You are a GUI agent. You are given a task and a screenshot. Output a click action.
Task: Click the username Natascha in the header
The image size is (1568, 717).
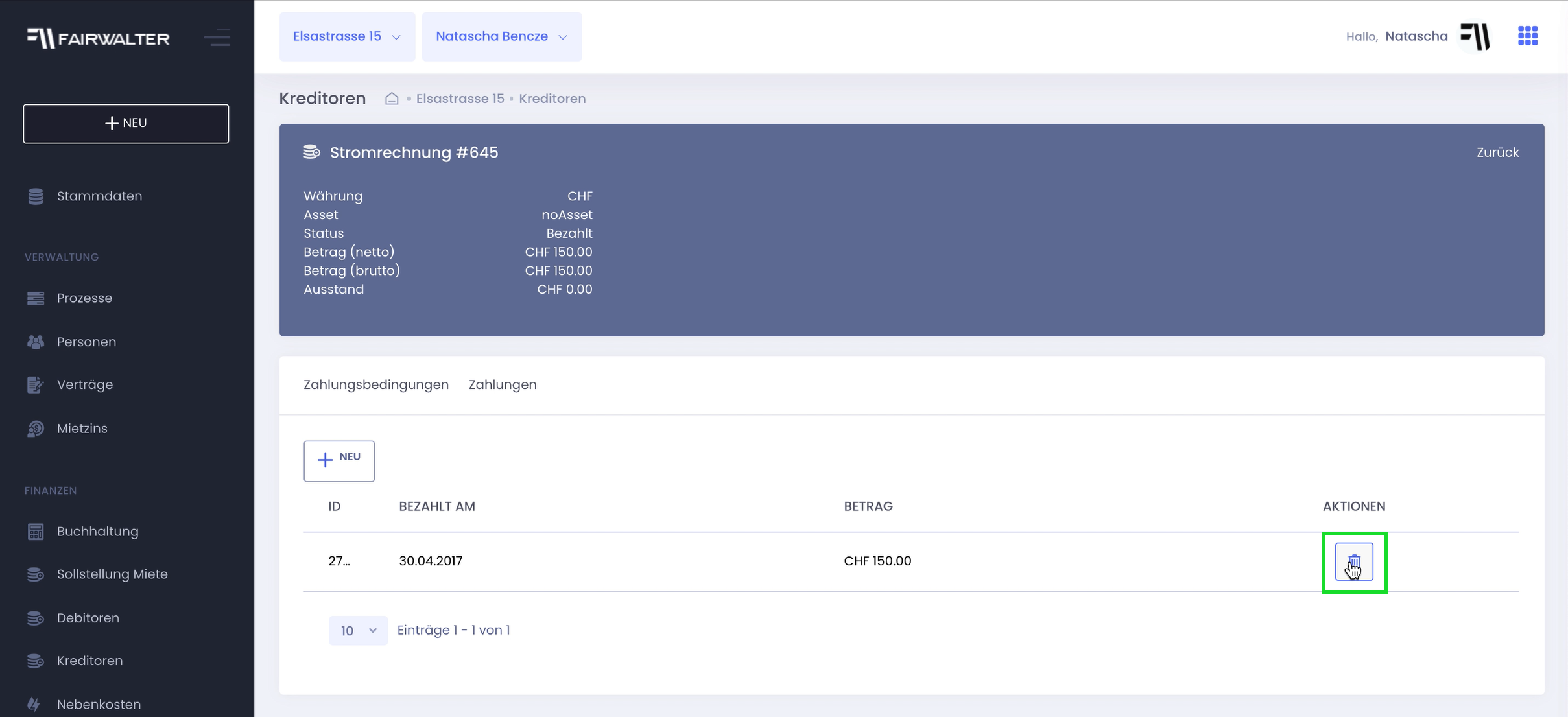click(x=1416, y=36)
